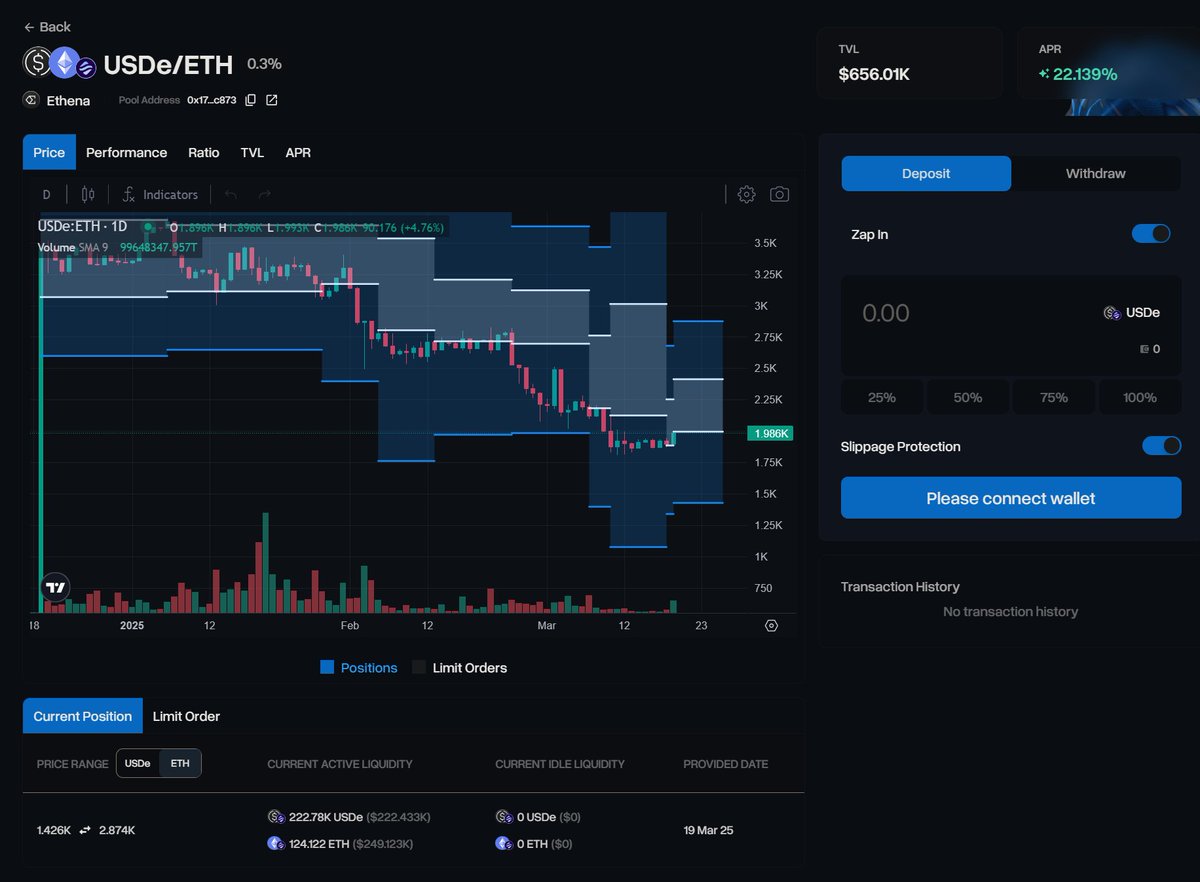This screenshot has width=1200, height=882.
Task: Click the USDe/ETH pair token logos
Action: pyautogui.click(x=59, y=64)
